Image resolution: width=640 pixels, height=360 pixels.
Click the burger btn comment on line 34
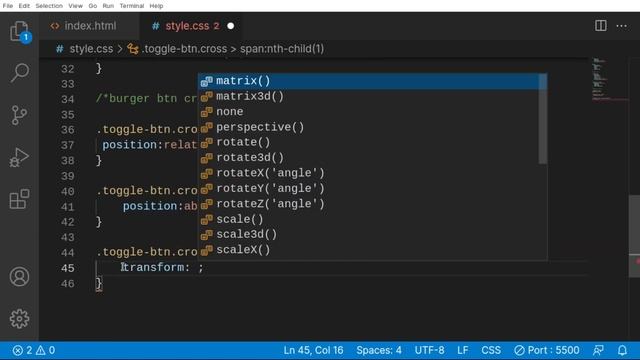pyautogui.click(x=147, y=99)
